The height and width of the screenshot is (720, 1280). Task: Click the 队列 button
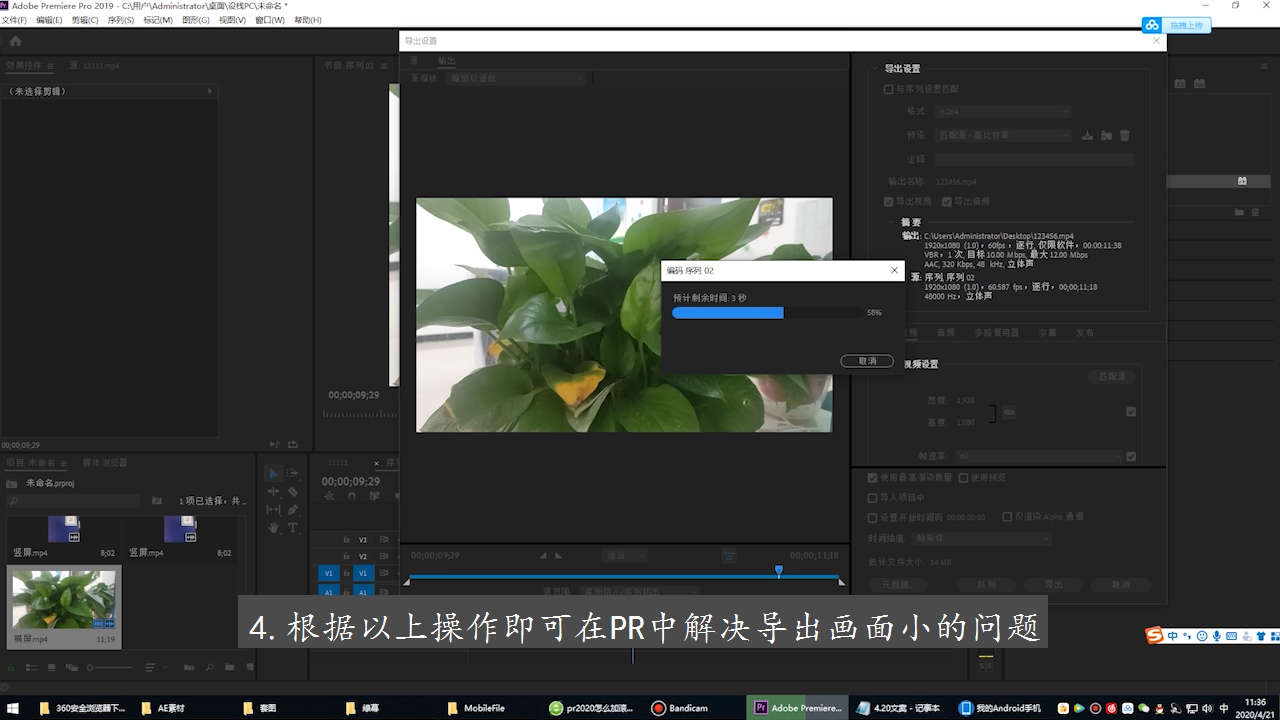click(986, 585)
